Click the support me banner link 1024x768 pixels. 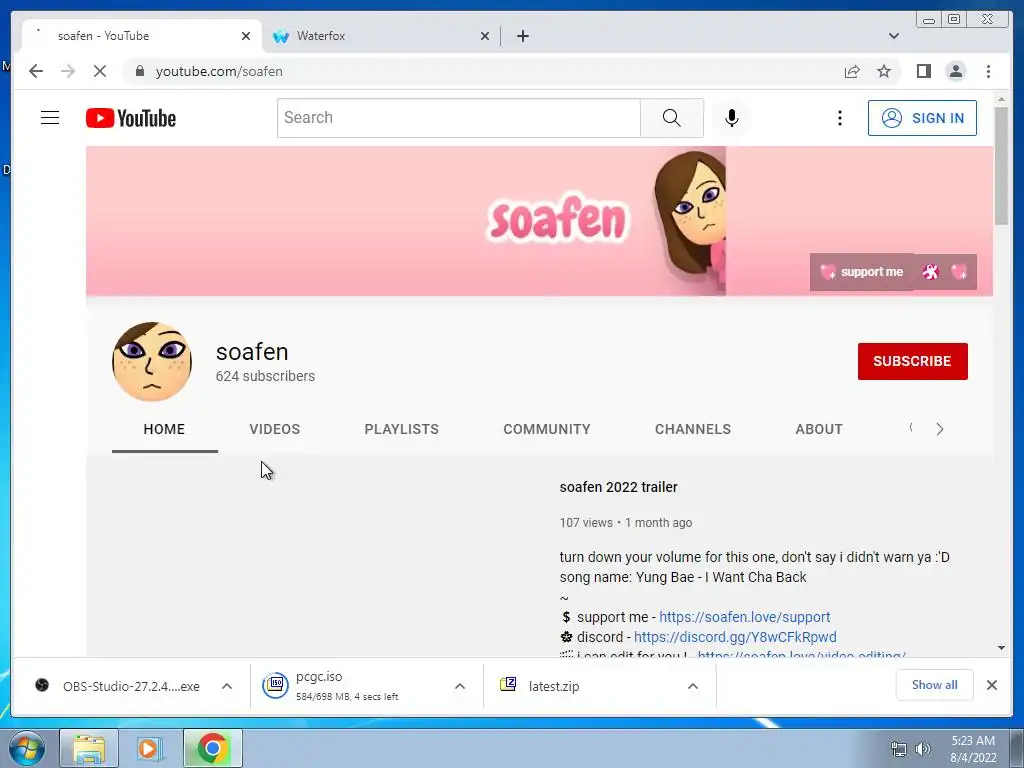[862, 272]
